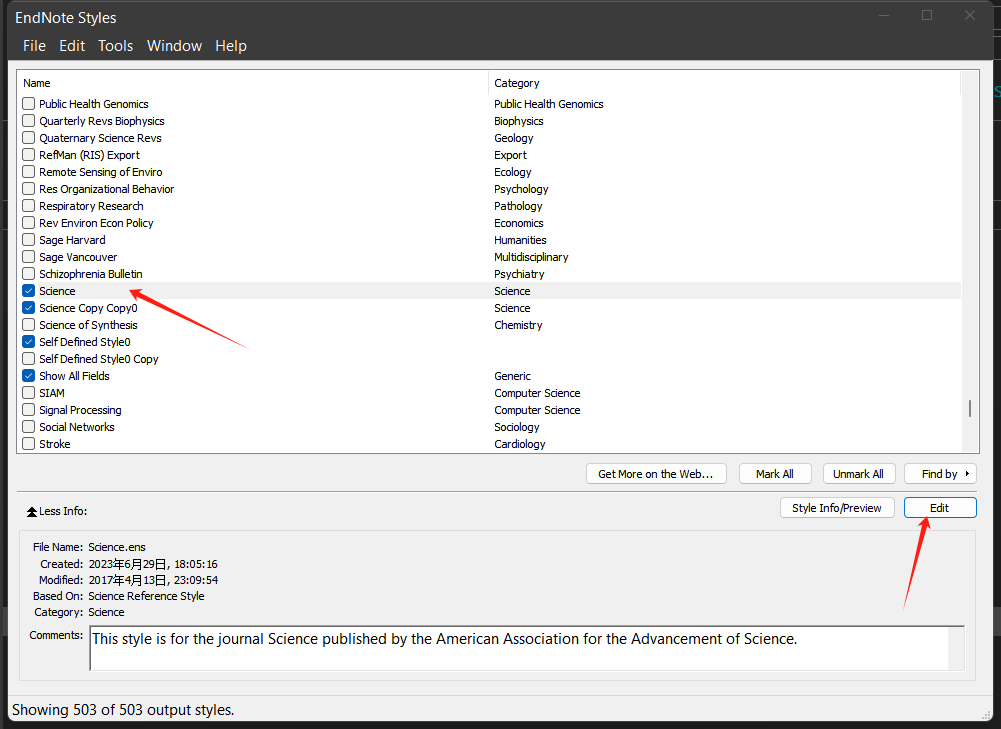Enable the Sage Harvard style checkbox
The image size is (1001, 729).
(29, 240)
